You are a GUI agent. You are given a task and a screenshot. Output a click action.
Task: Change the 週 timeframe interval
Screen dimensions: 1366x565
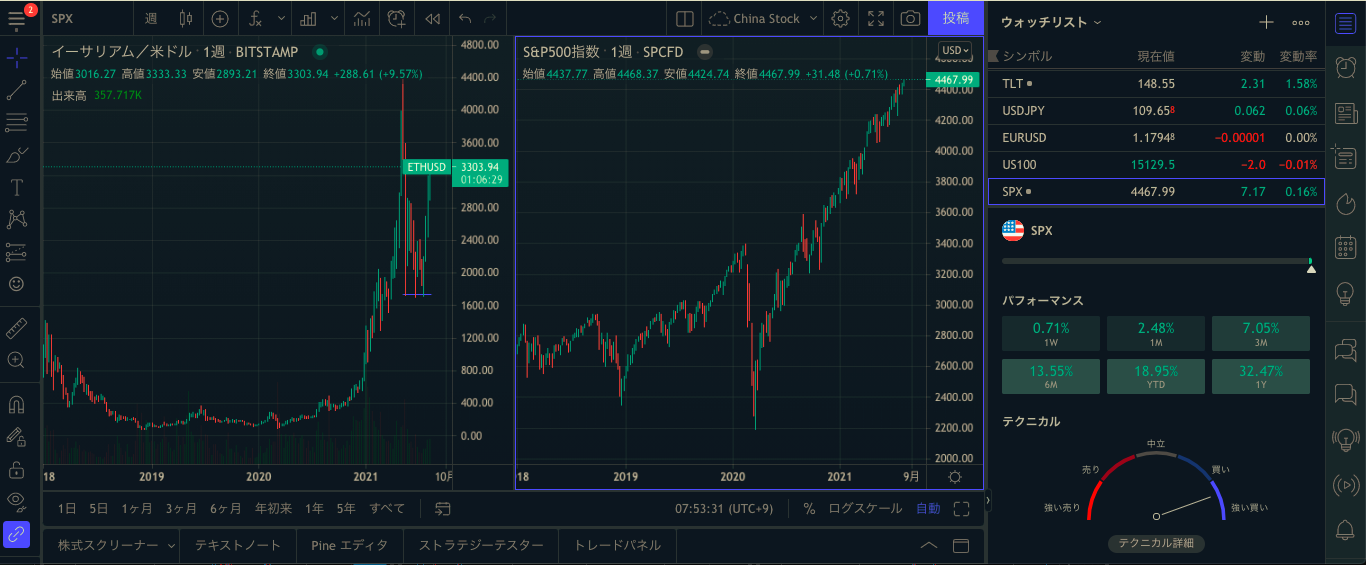(150, 18)
